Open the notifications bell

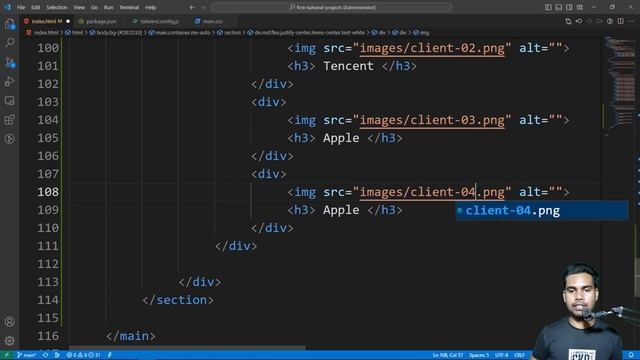pyautogui.click(x=631, y=355)
